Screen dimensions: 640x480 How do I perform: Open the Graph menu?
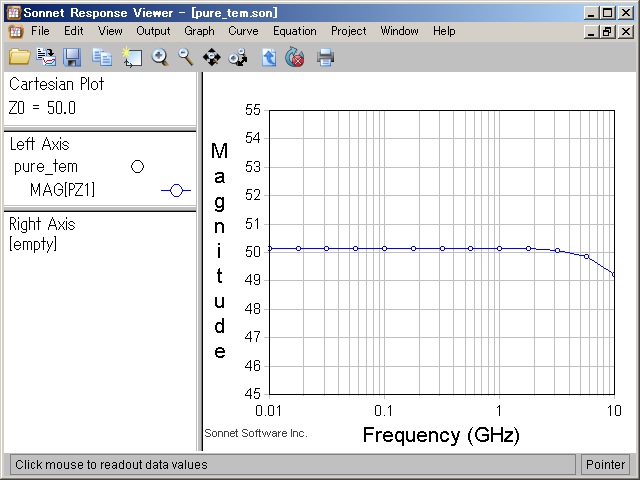coord(199,31)
